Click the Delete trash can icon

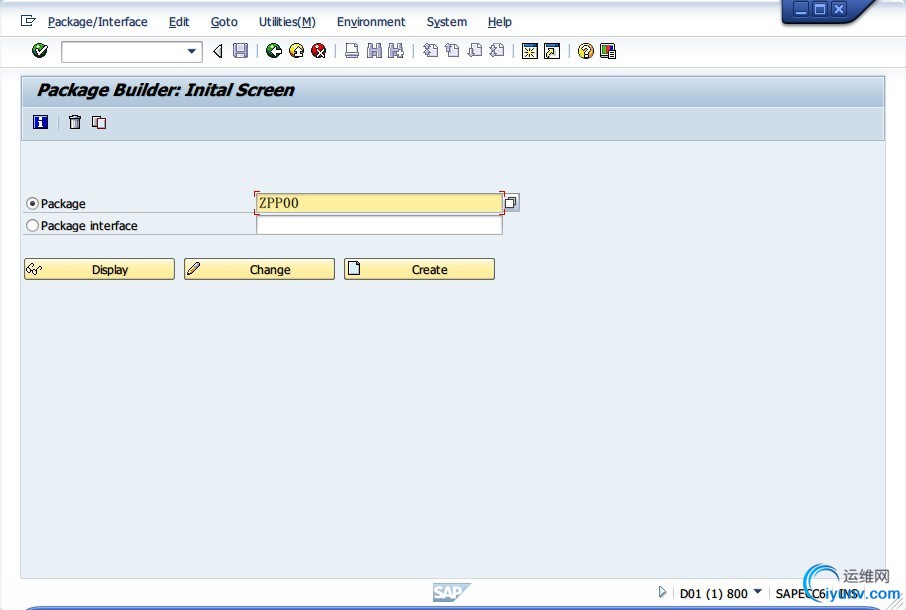pos(75,122)
